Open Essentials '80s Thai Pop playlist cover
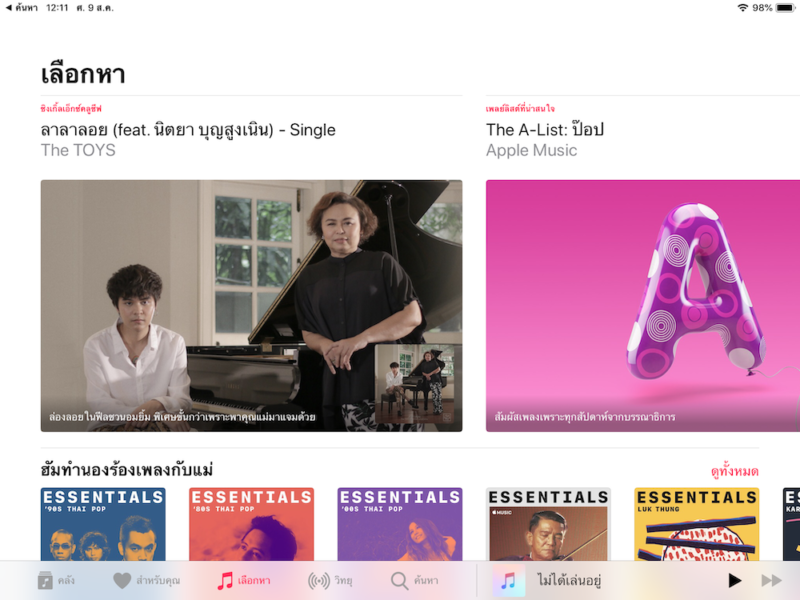This screenshot has width=800, height=600. click(x=252, y=524)
